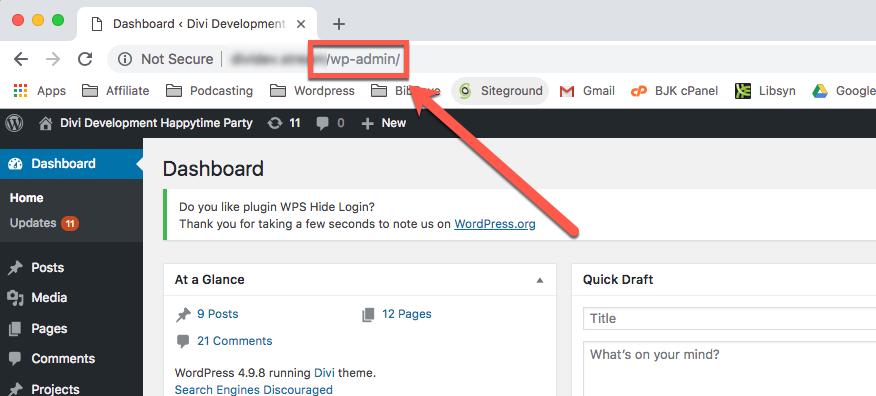Open Media in the sidebar
876x396 pixels.
[x=72, y=298]
